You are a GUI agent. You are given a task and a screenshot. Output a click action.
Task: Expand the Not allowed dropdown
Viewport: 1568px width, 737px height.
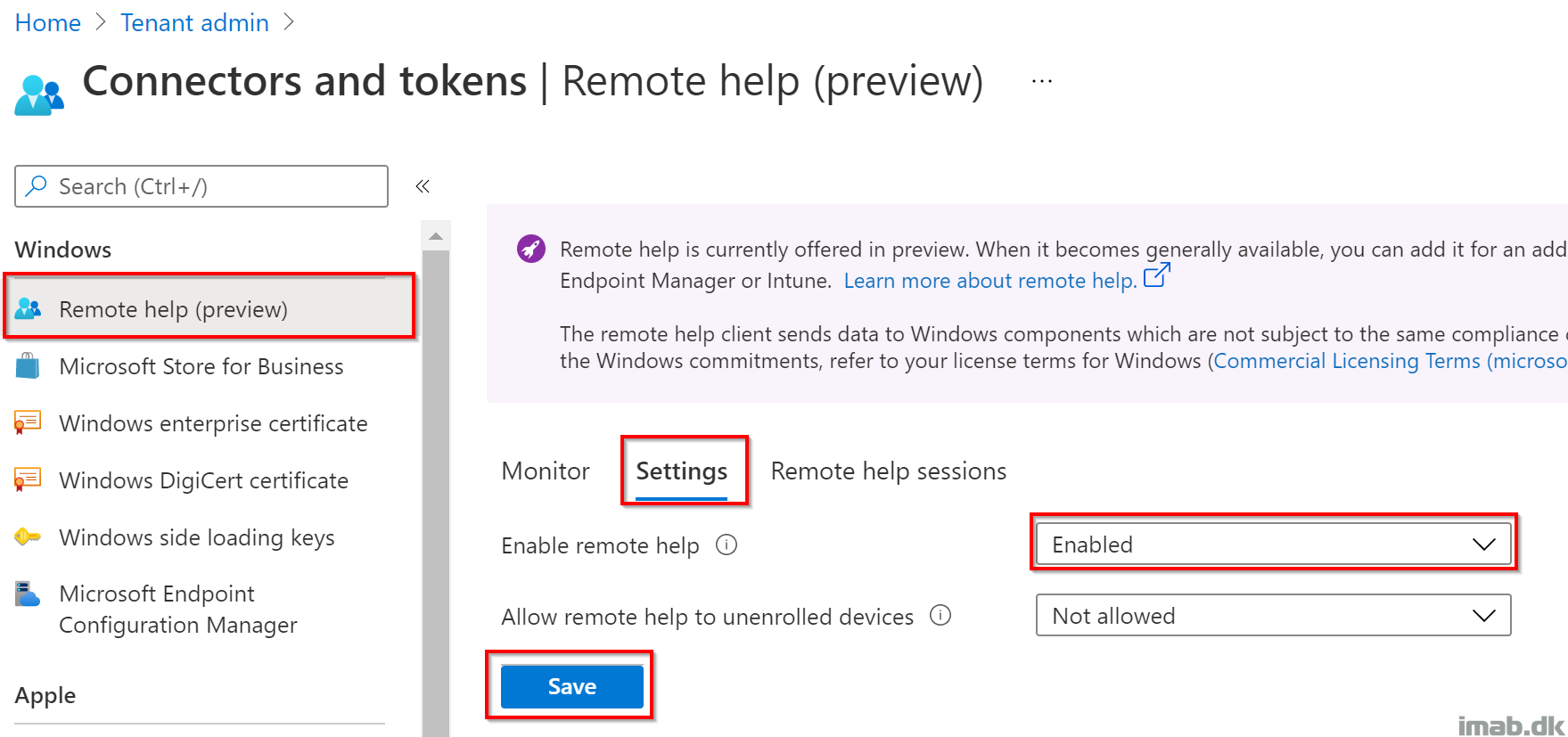1273,615
